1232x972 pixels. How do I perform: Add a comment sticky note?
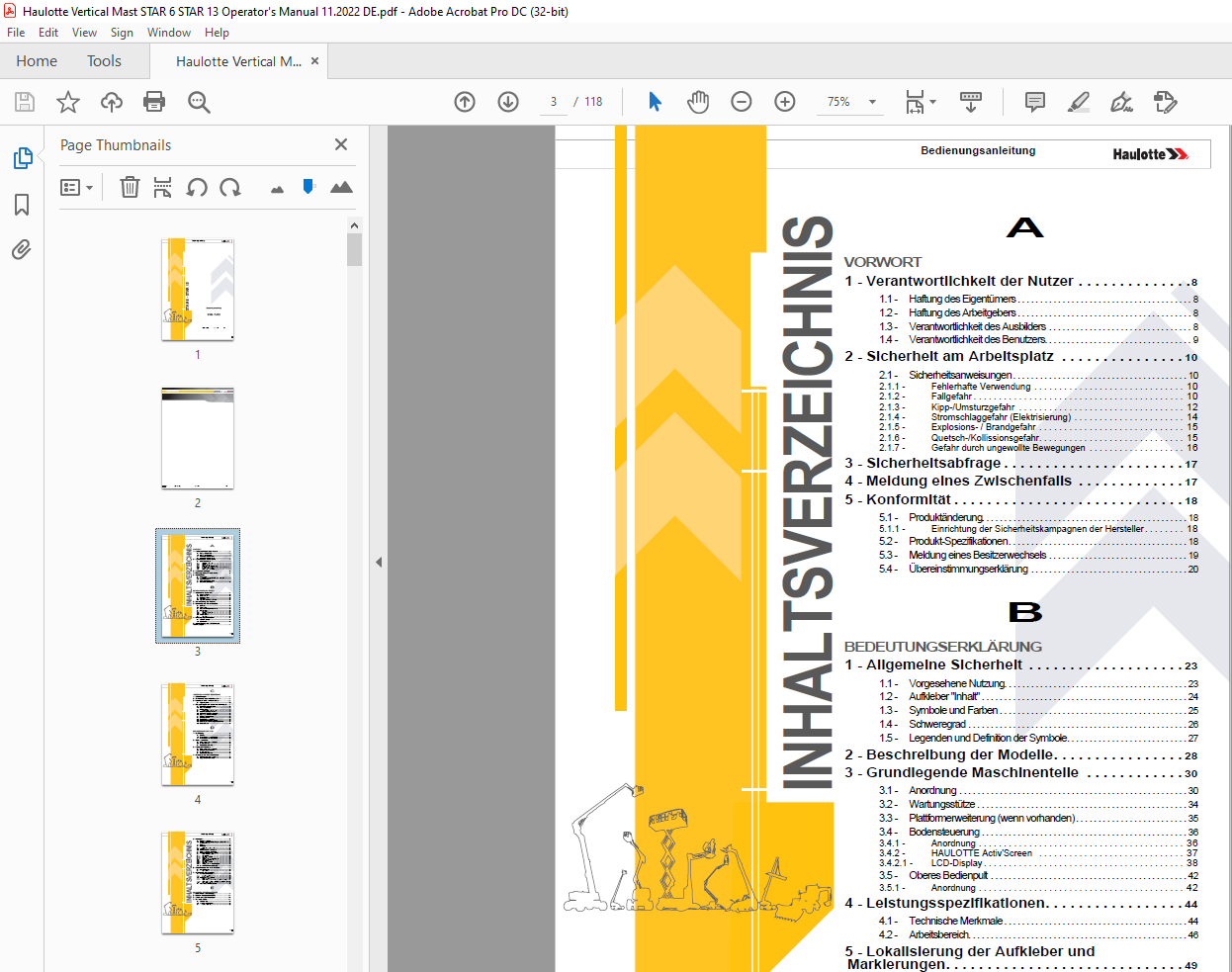[1035, 102]
